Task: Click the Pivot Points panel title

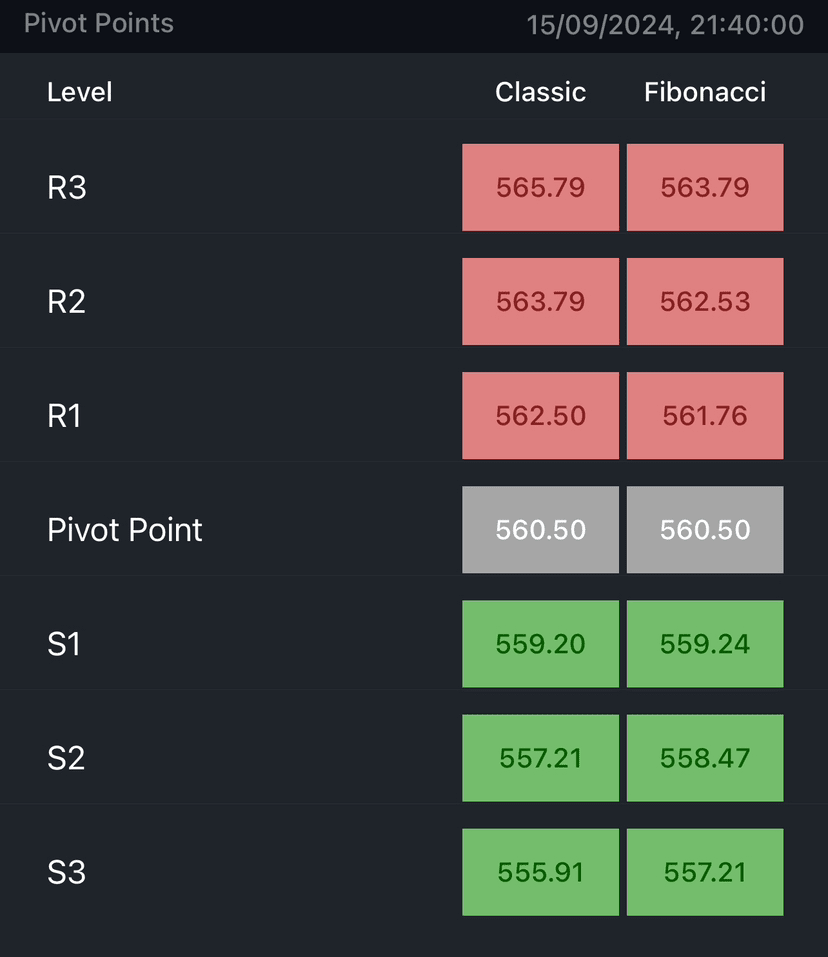Action: 98,23
